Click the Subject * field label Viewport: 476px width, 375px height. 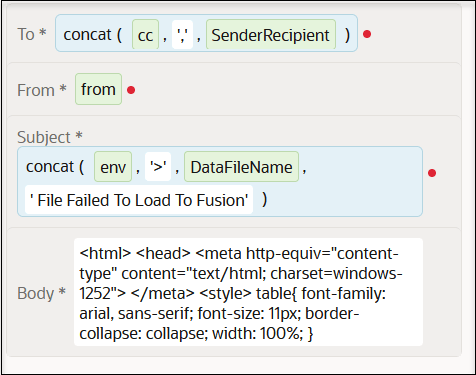(50, 137)
